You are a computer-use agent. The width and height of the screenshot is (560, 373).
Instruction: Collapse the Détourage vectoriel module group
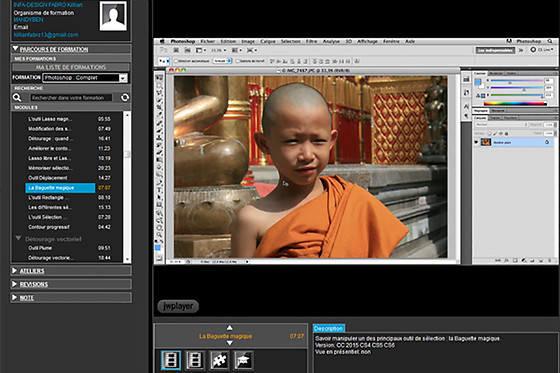click(x=18, y=238)
